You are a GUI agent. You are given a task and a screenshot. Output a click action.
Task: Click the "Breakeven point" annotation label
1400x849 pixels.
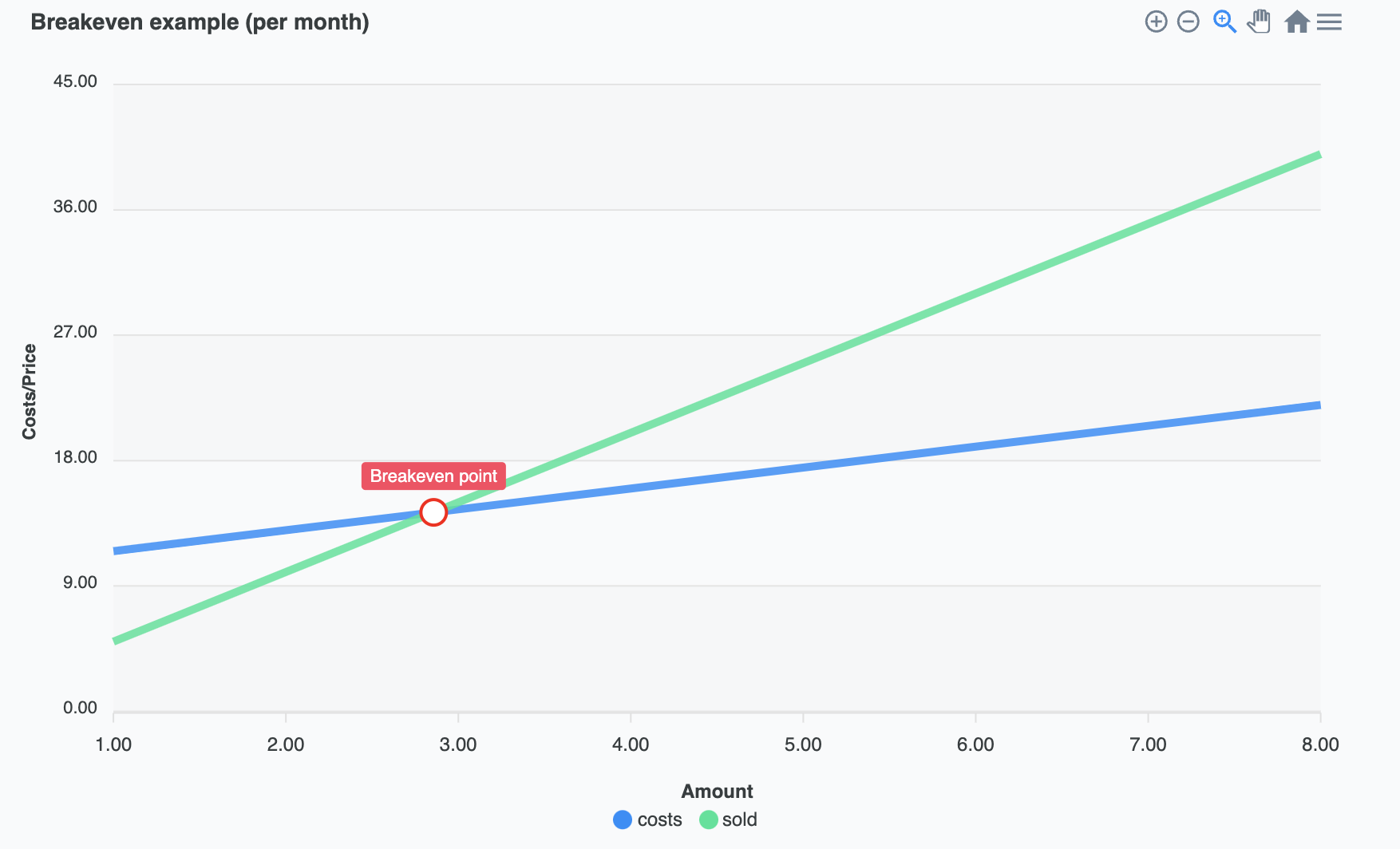tap(433, 476)
